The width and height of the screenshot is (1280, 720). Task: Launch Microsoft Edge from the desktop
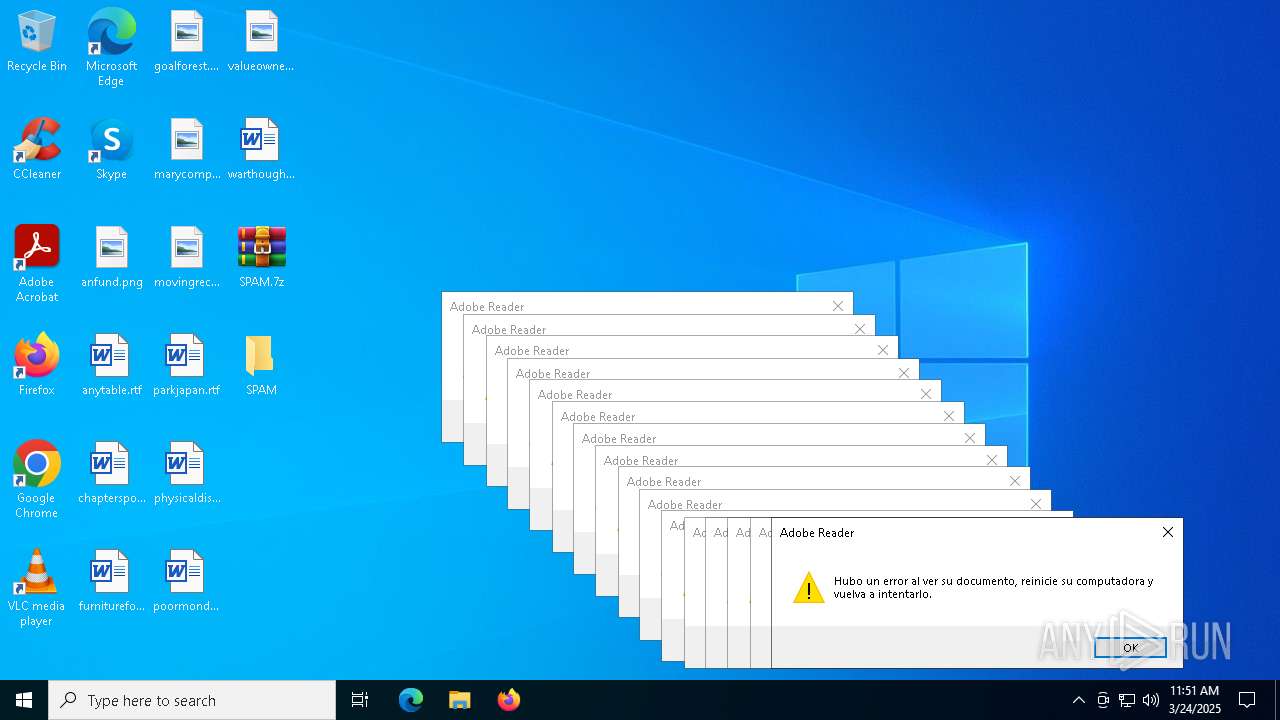click(111, 47)
